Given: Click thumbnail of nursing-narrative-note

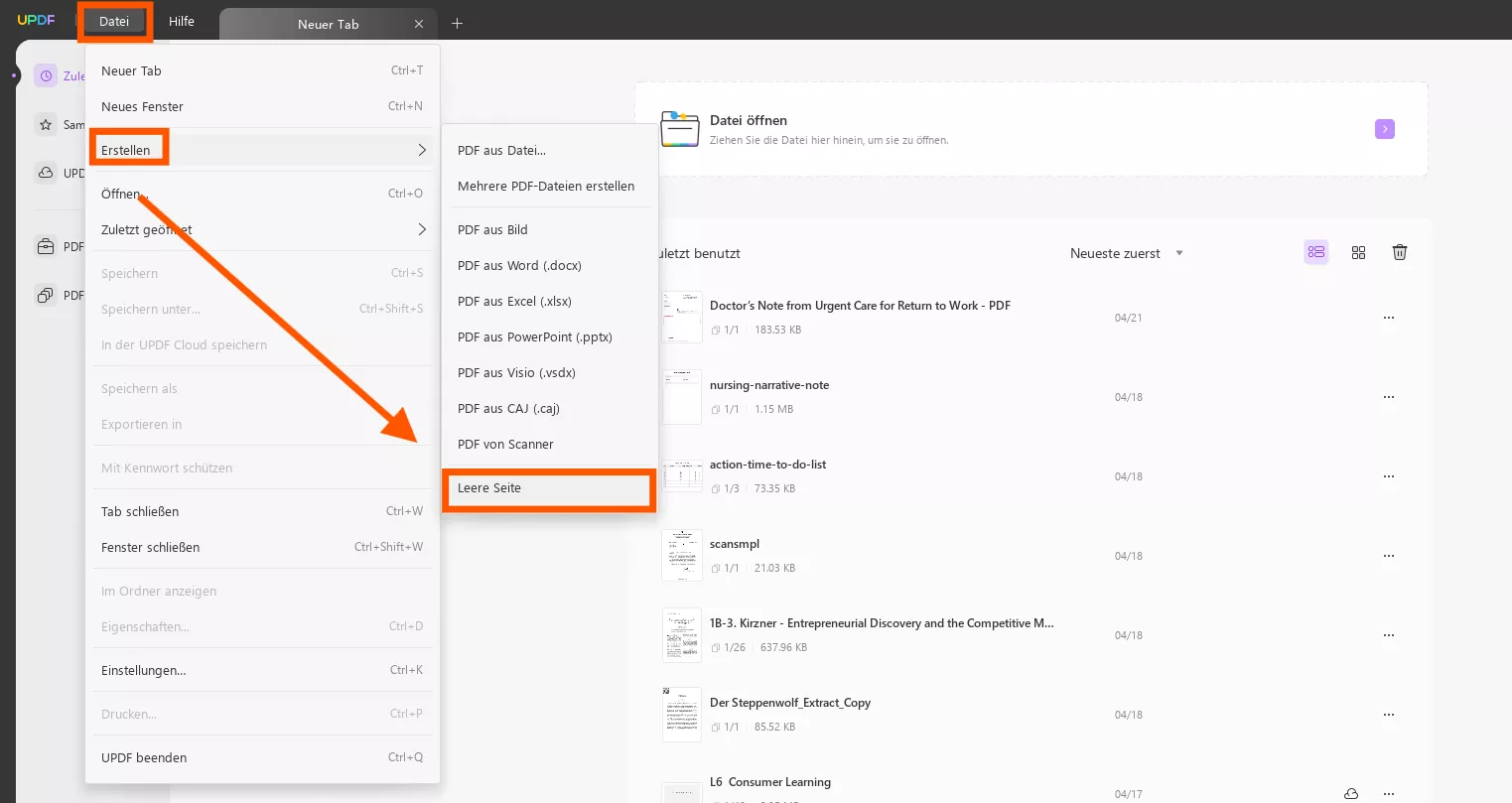Looking at the screenshot, I should click(x=682, y=397).
